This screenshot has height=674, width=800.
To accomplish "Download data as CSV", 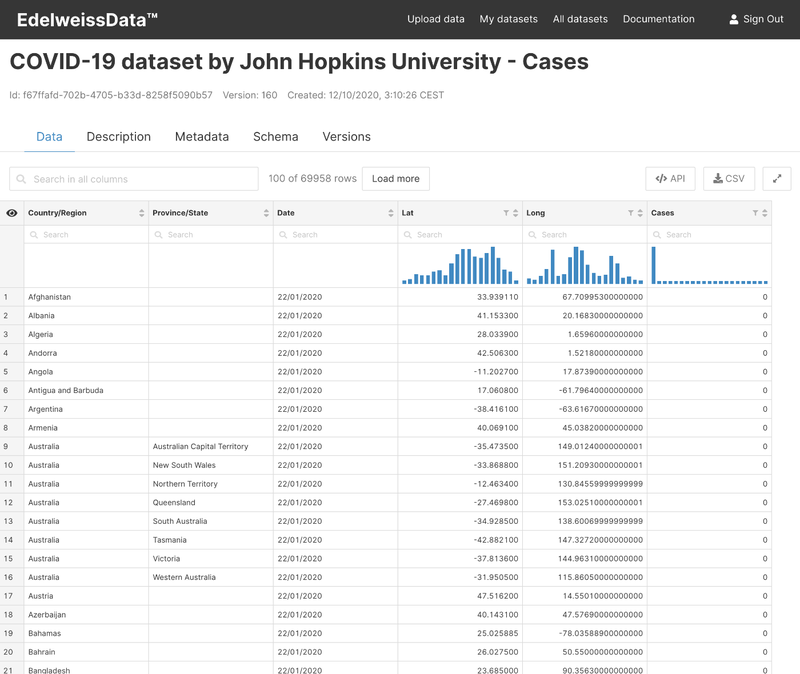I will [729, 179].
